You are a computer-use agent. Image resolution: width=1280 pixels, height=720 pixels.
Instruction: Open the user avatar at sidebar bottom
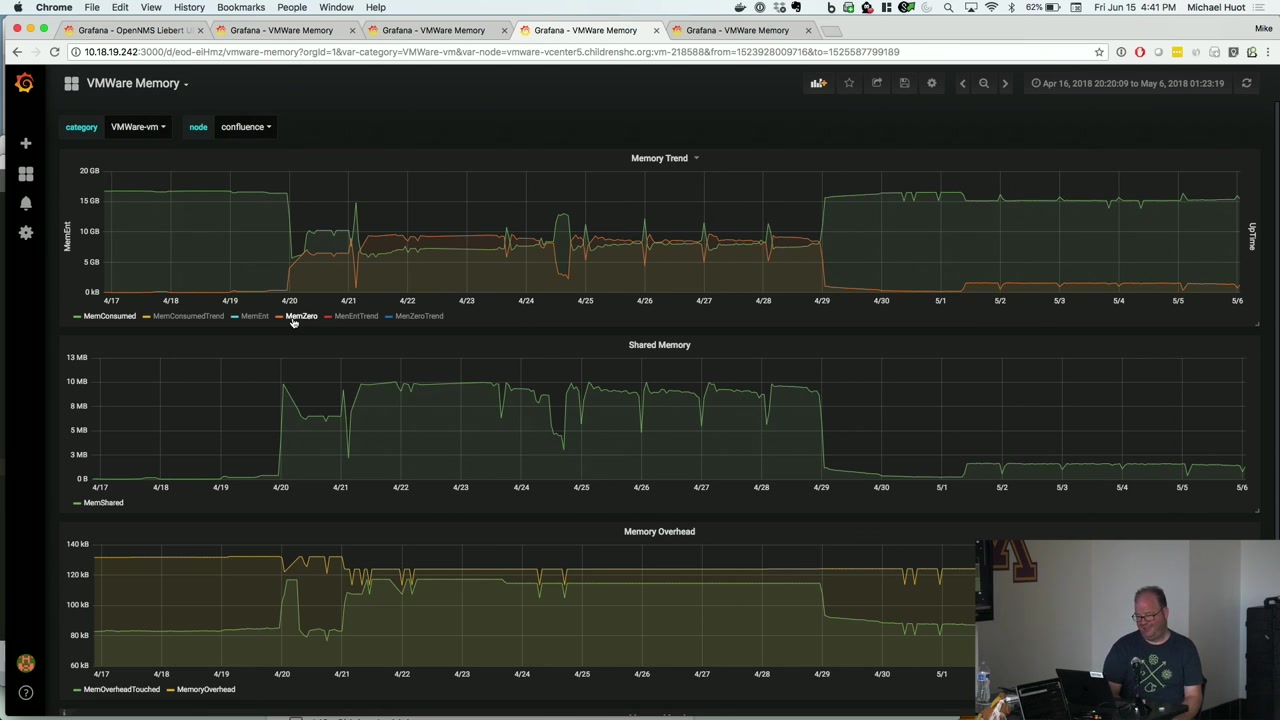[x=26, y=663]
